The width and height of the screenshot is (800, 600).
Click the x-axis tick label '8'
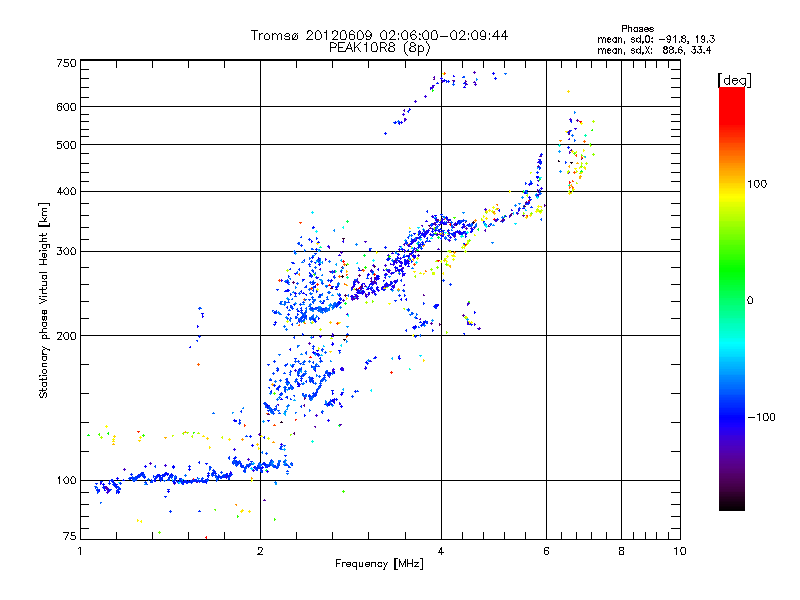point(621,551)
